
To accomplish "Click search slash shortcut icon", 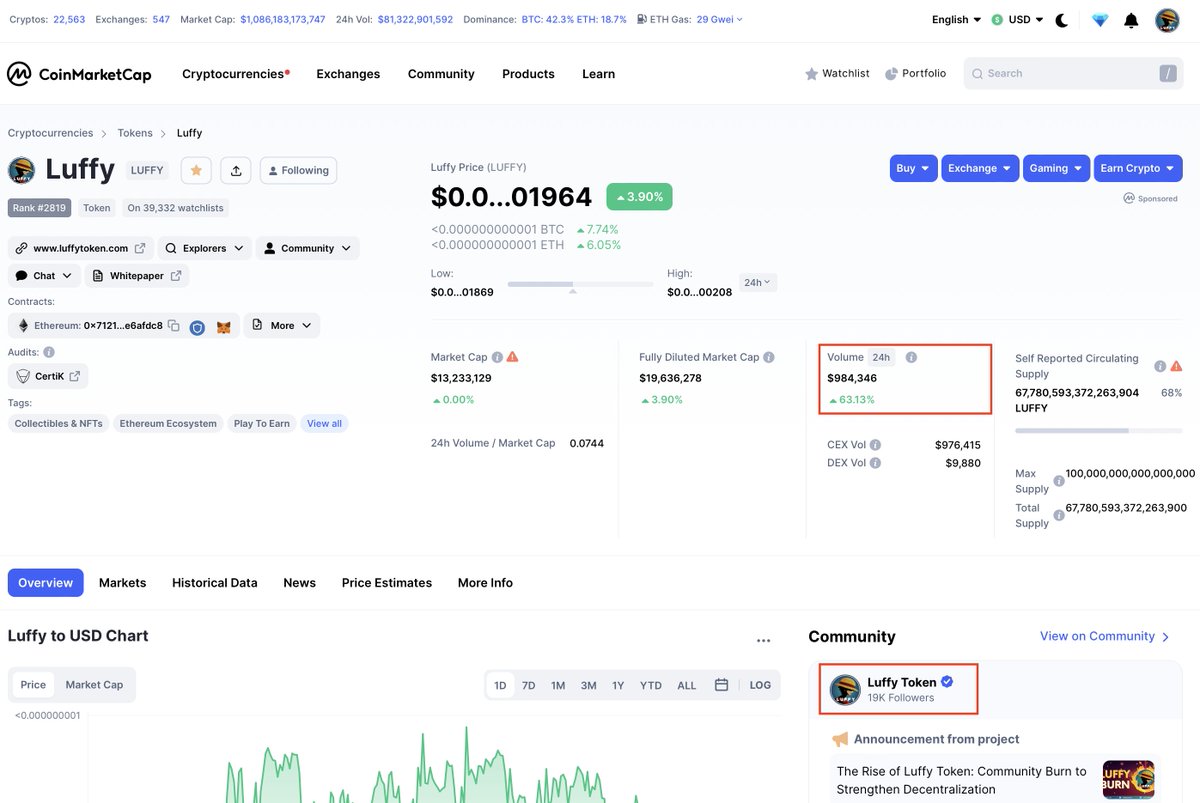I will (x=1167, y=73).
